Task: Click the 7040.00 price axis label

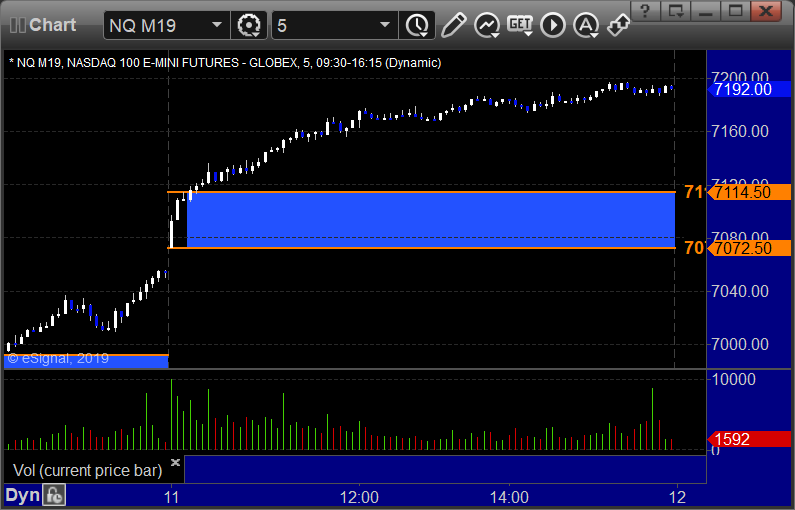Action: click(740, 292)
